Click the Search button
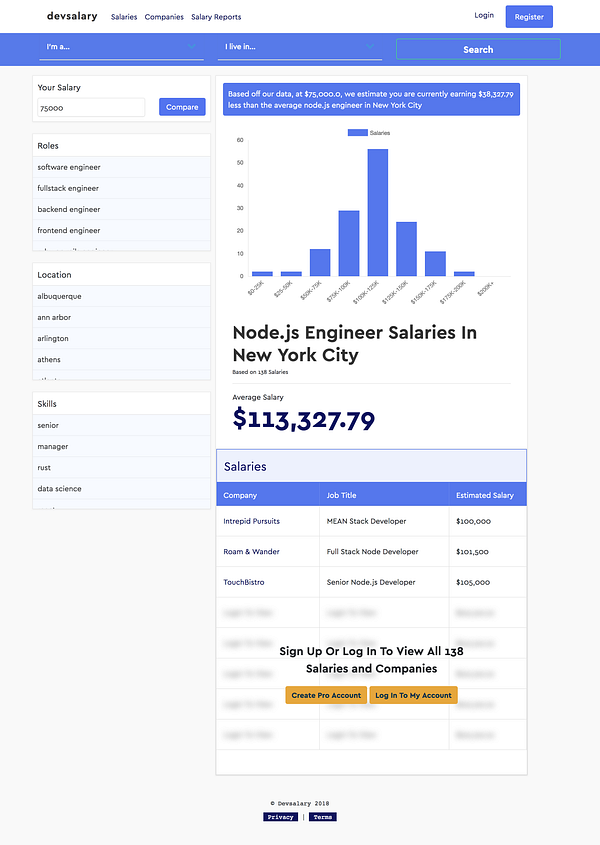Viewport: 600px width, 845px height. (x=478, y=49)
